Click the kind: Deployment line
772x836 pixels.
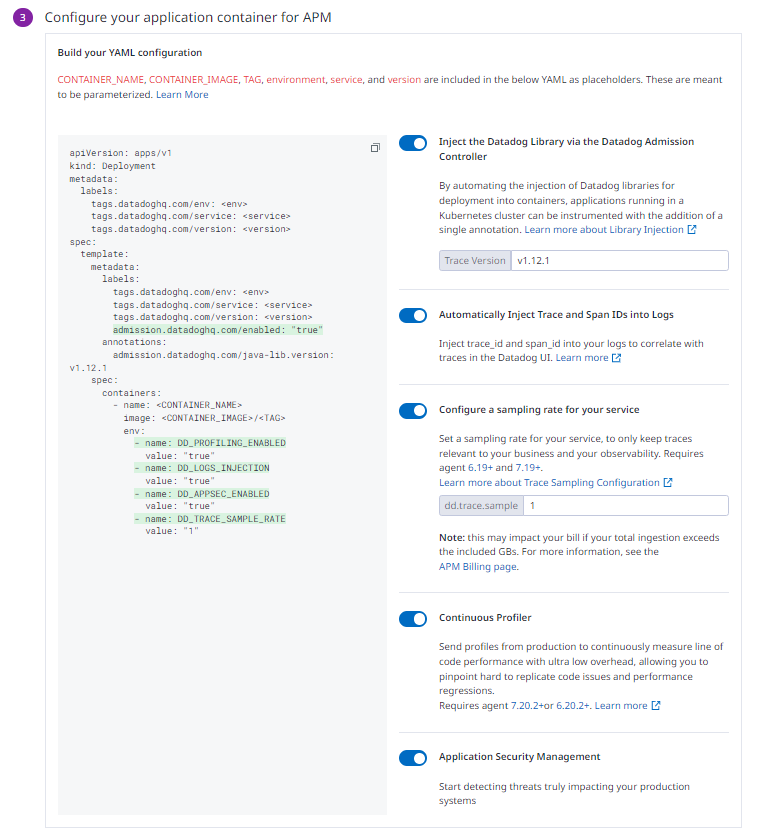tap(112, 166)
